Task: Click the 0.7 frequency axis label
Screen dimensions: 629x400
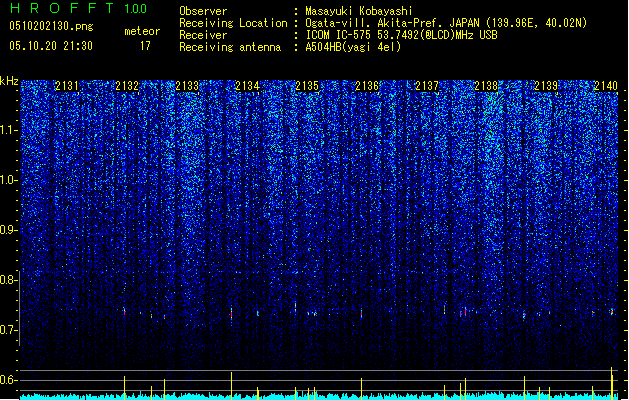Action: coord(9,330)
